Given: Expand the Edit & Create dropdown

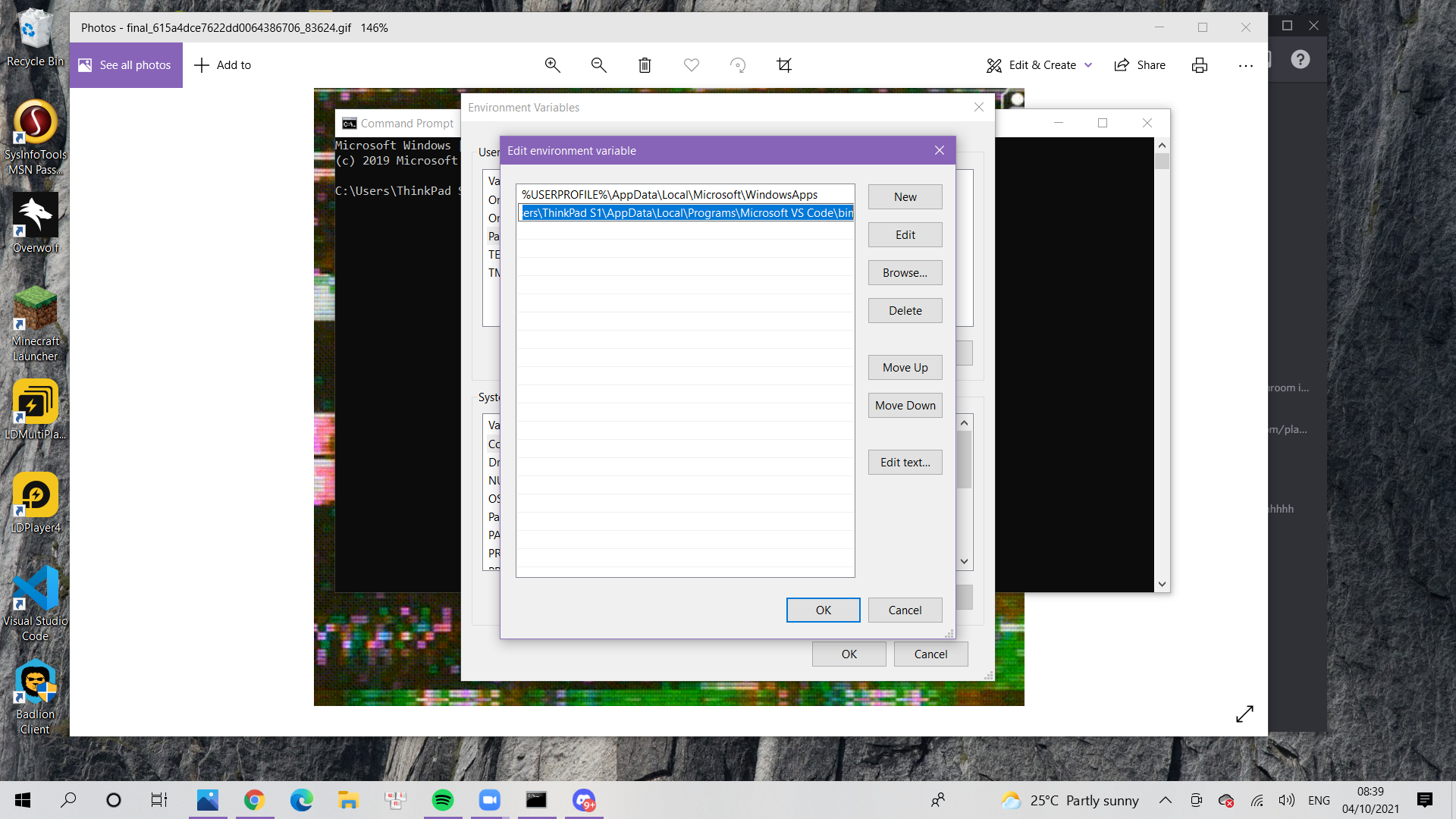Looking at the screenshot, I should tap(1039, 65).
